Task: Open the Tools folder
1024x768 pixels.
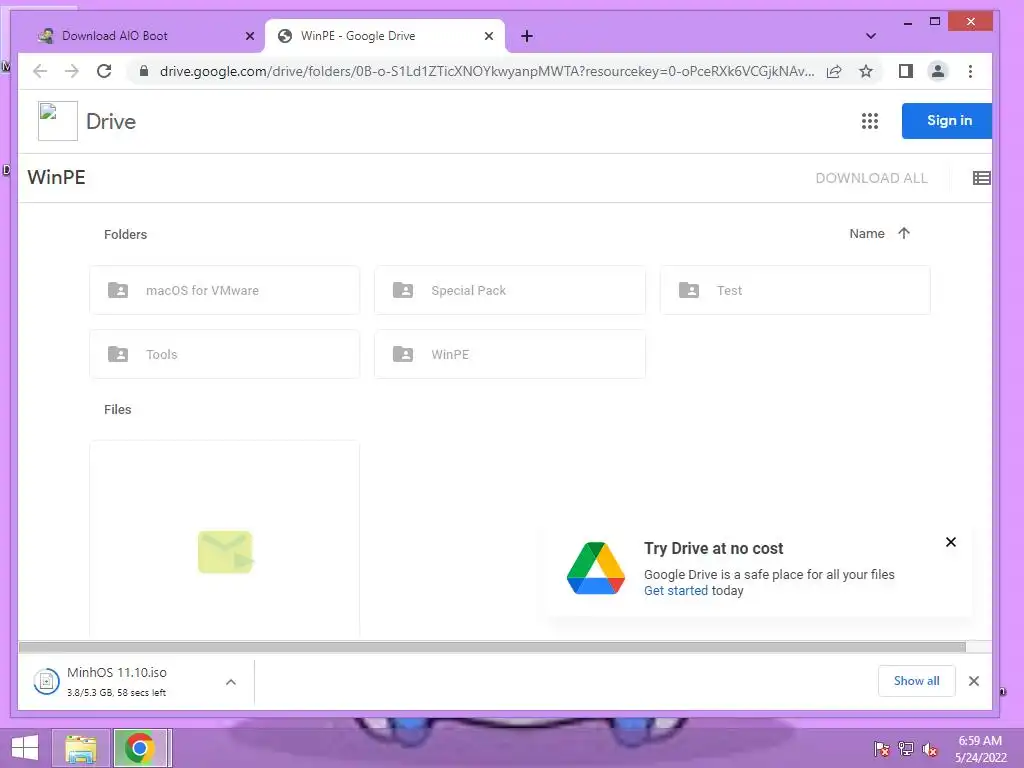Action: (224, 354)
